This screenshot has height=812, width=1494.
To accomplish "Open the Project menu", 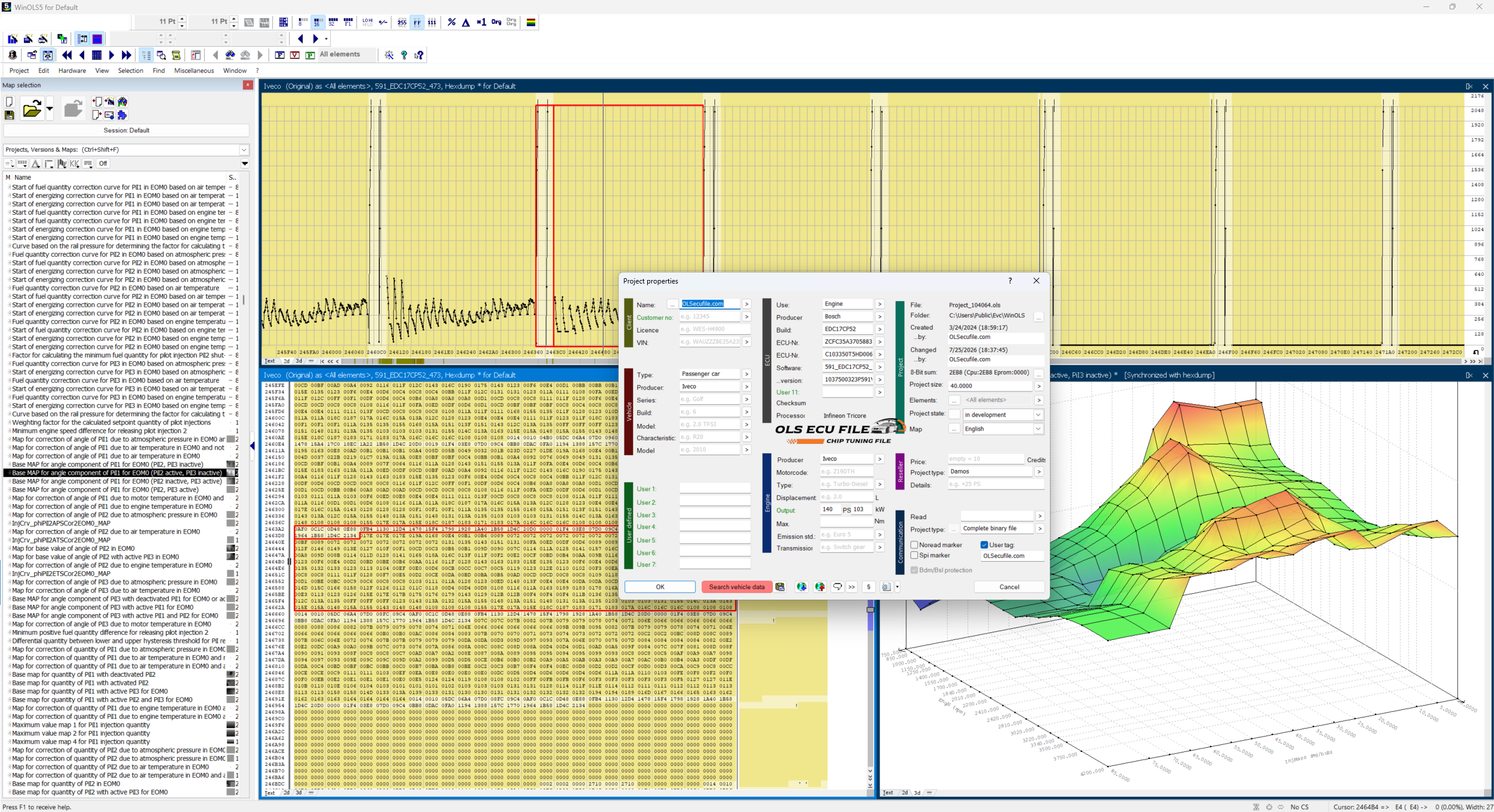I will (x=19, y=71).
